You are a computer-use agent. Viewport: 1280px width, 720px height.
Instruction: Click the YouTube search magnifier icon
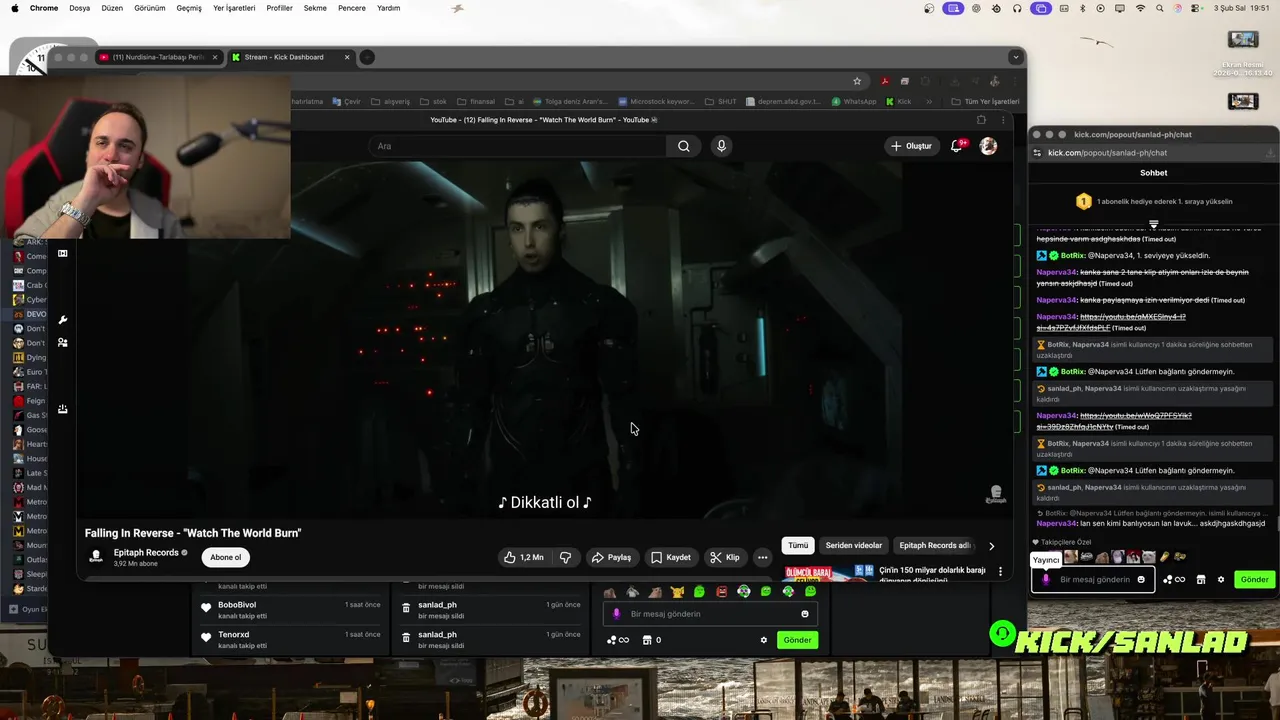tap(683, 146)
